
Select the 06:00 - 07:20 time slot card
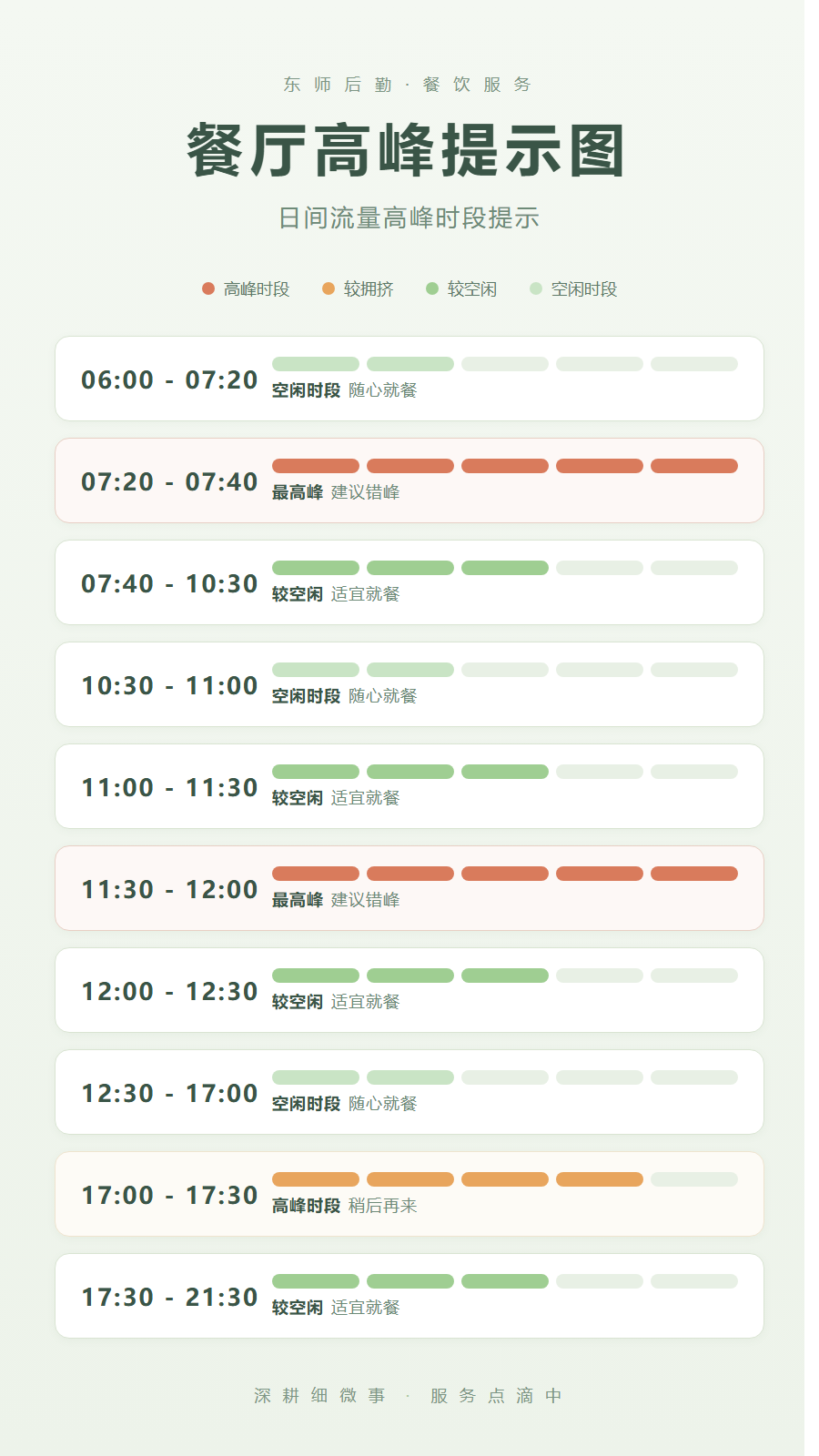click(x=409, y=379)
